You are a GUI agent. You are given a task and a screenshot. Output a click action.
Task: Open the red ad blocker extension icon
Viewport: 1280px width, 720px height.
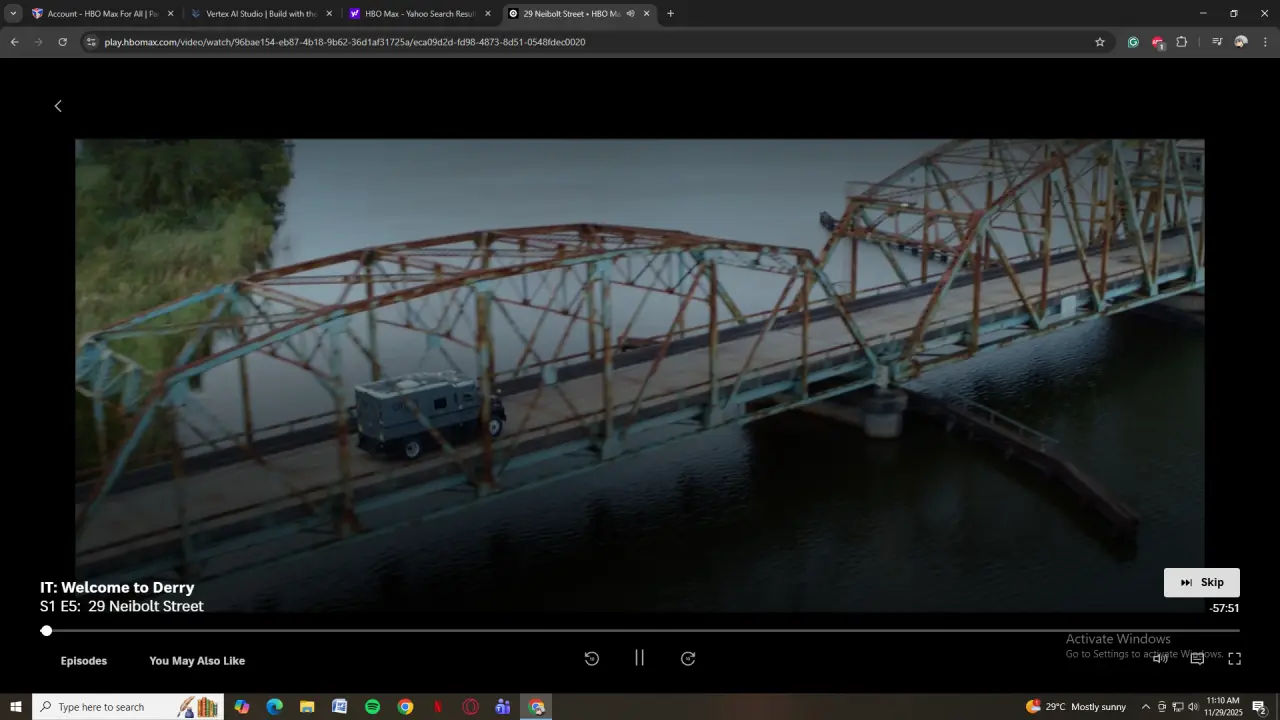click(x=1157, y=42)
